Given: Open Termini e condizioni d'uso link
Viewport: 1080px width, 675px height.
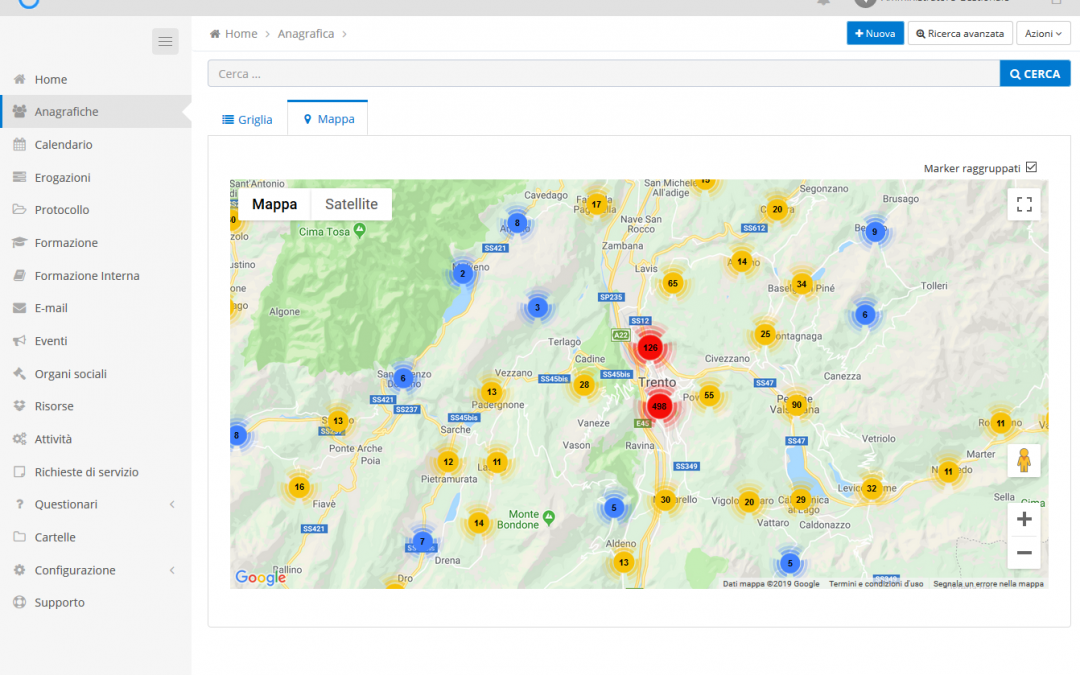Looking at the screenshot, I should point(875,584).
